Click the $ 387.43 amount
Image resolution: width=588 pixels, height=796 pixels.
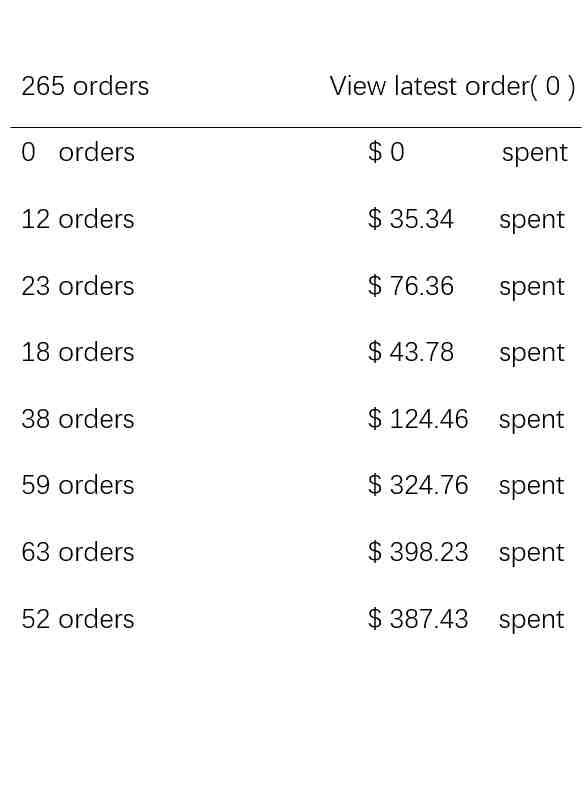(x=418, y=619)
